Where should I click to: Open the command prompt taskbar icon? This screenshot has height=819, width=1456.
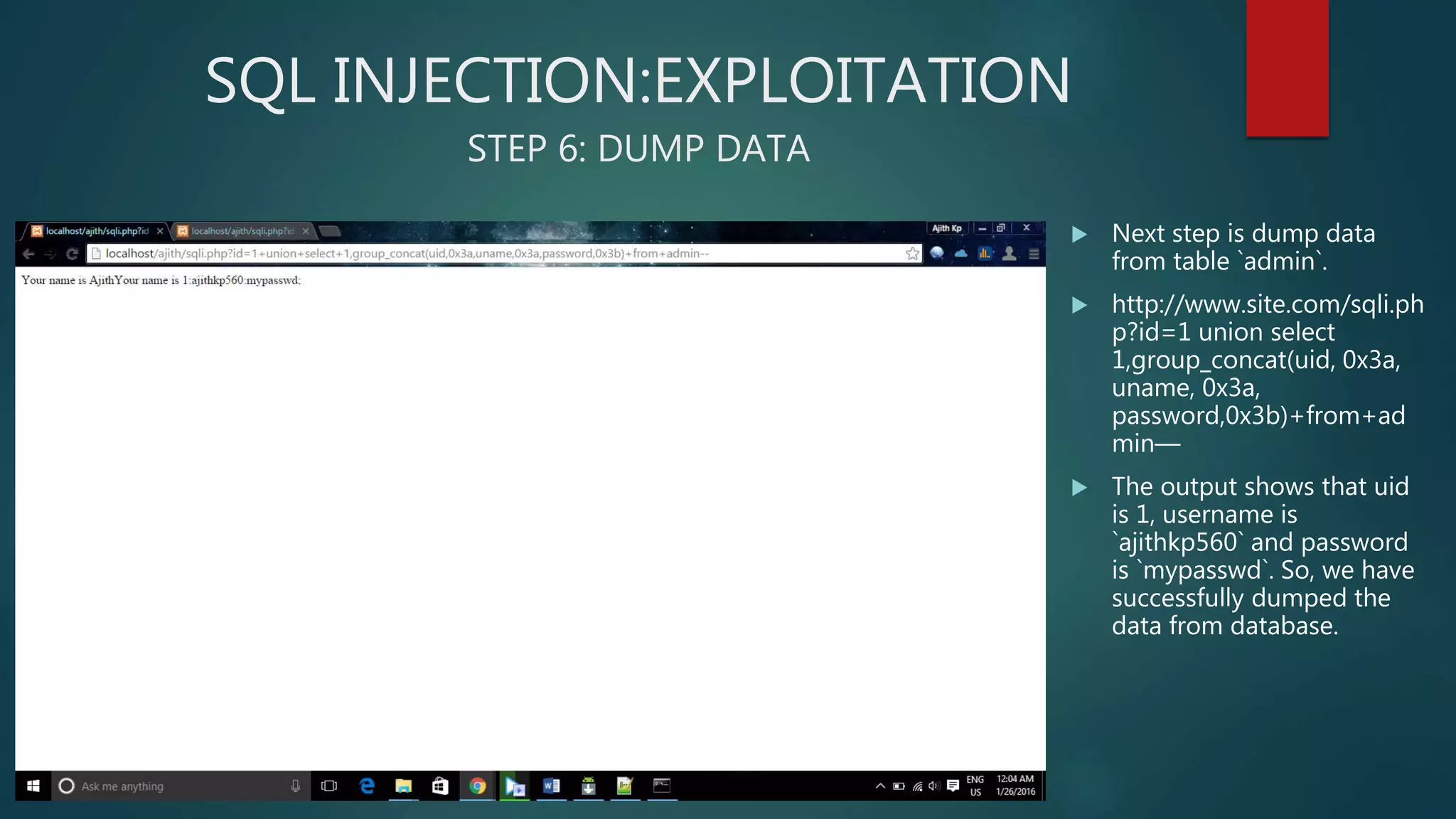662,786
